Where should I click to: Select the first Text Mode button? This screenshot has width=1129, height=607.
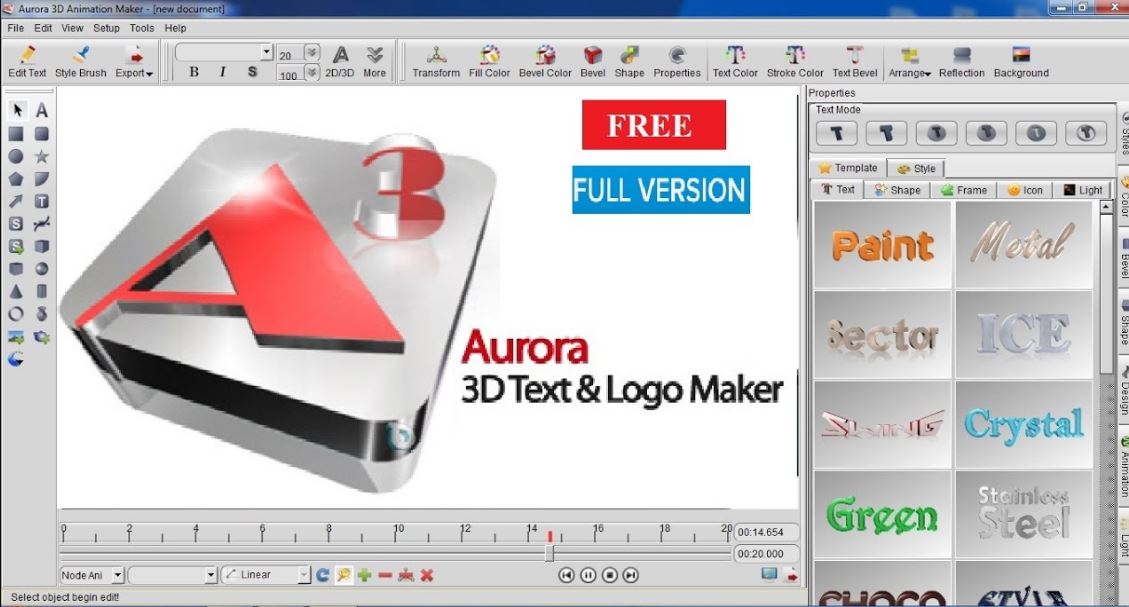pyautogui.click(x=836, y=133)
